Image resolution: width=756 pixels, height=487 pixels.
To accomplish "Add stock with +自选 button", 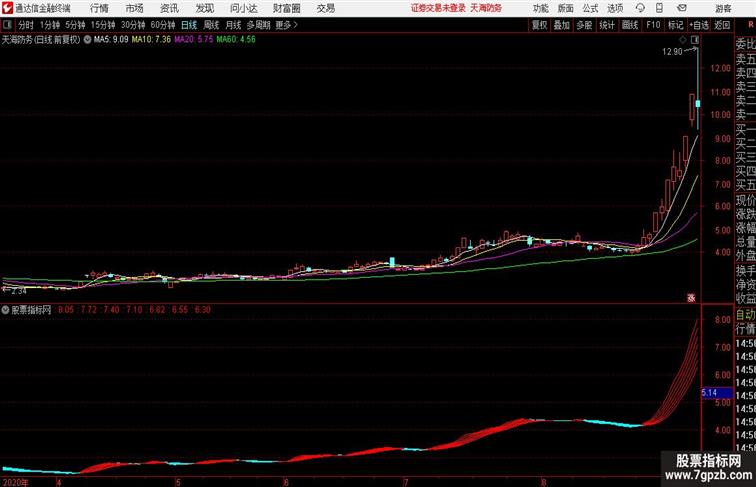I will 699,25.
